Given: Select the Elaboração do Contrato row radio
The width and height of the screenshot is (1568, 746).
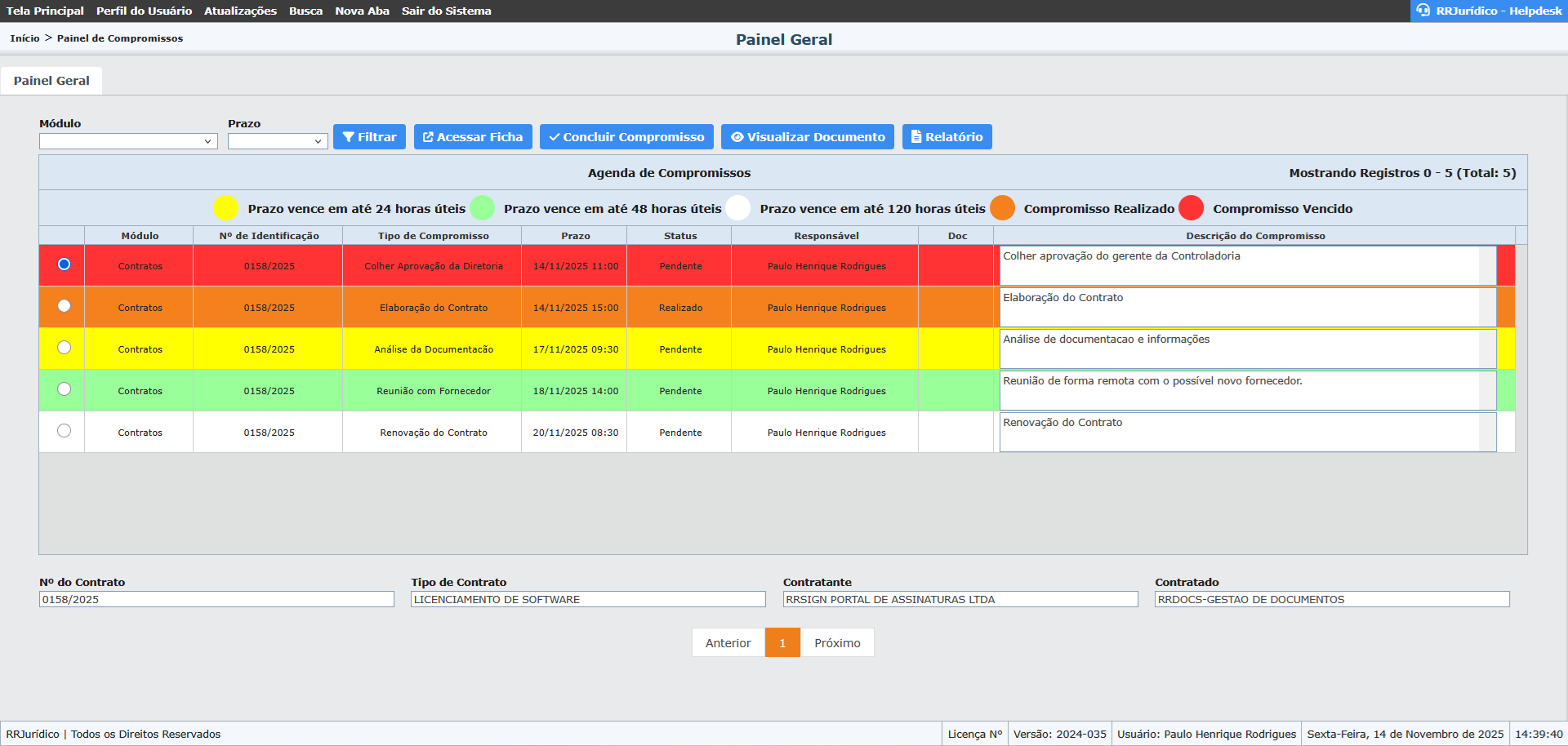Looking at the screenshot, I should coord(64,306).
